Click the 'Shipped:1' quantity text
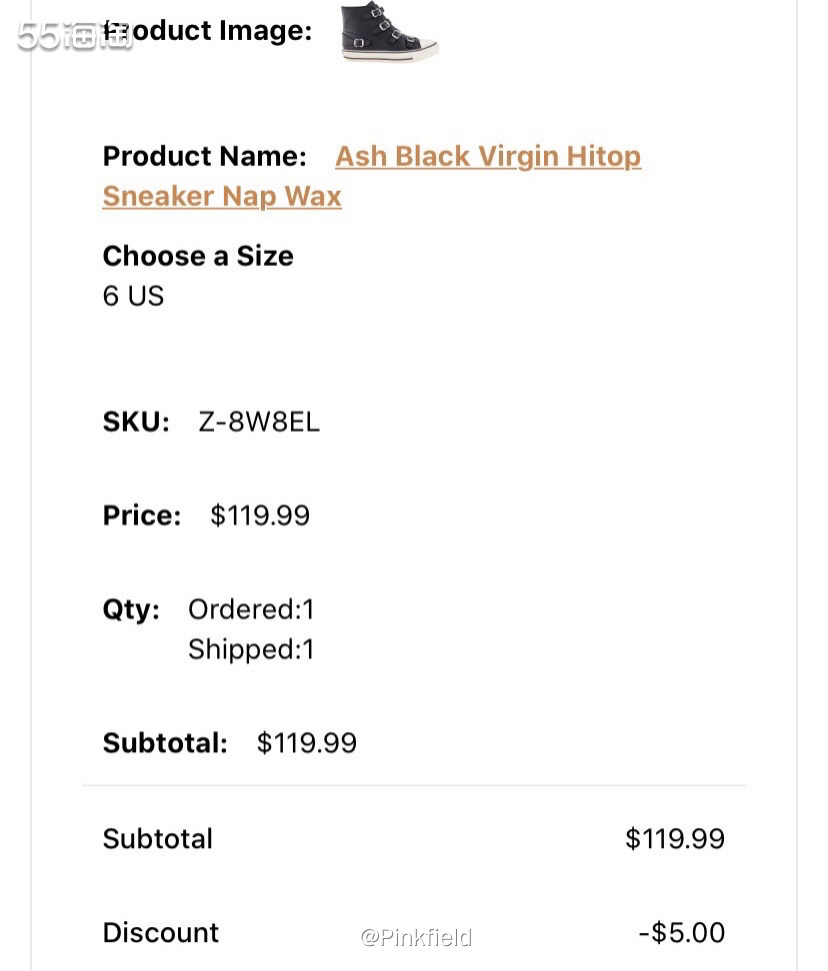The image size is (828, 971). [x=251, y=650]
